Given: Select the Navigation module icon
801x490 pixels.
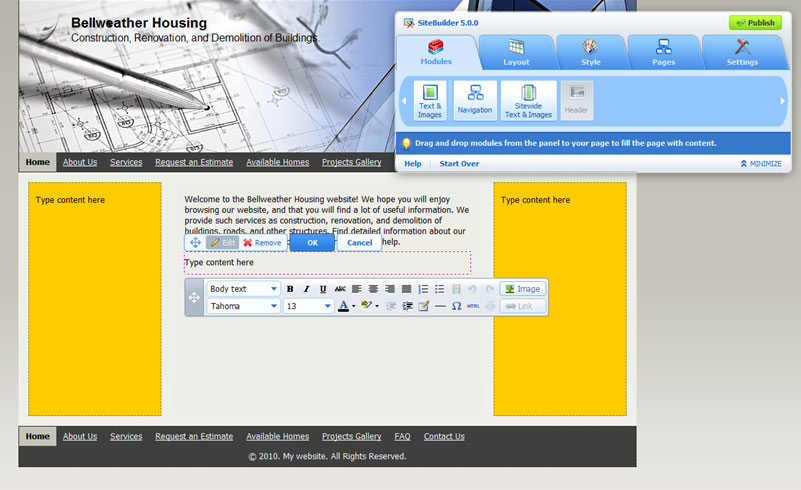Looking at the screenshot, I should point(475,101).
